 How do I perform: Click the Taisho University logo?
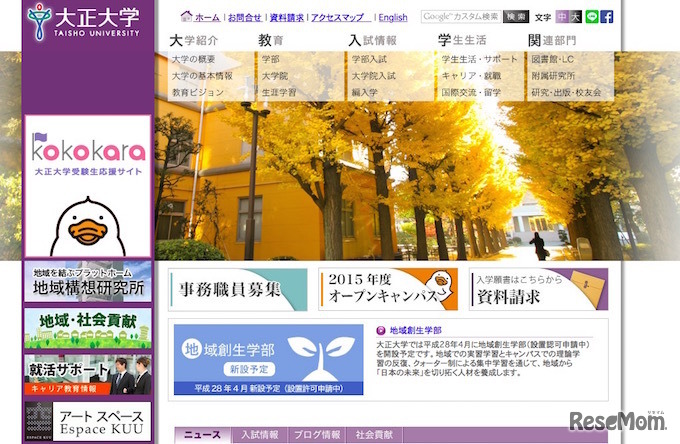point(84,22)
